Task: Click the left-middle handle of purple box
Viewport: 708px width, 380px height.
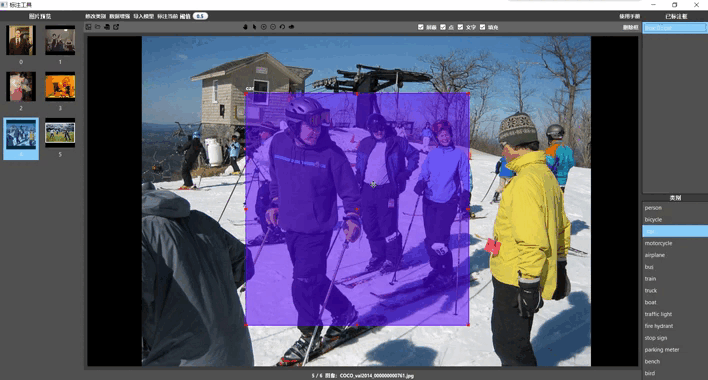Action: point(246,209)
